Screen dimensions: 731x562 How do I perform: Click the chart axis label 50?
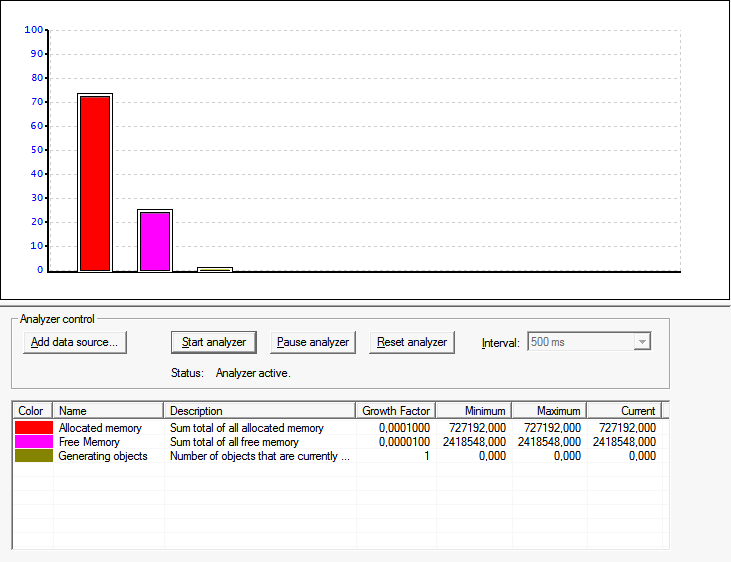pyautogui.click(x=37, y=150)
